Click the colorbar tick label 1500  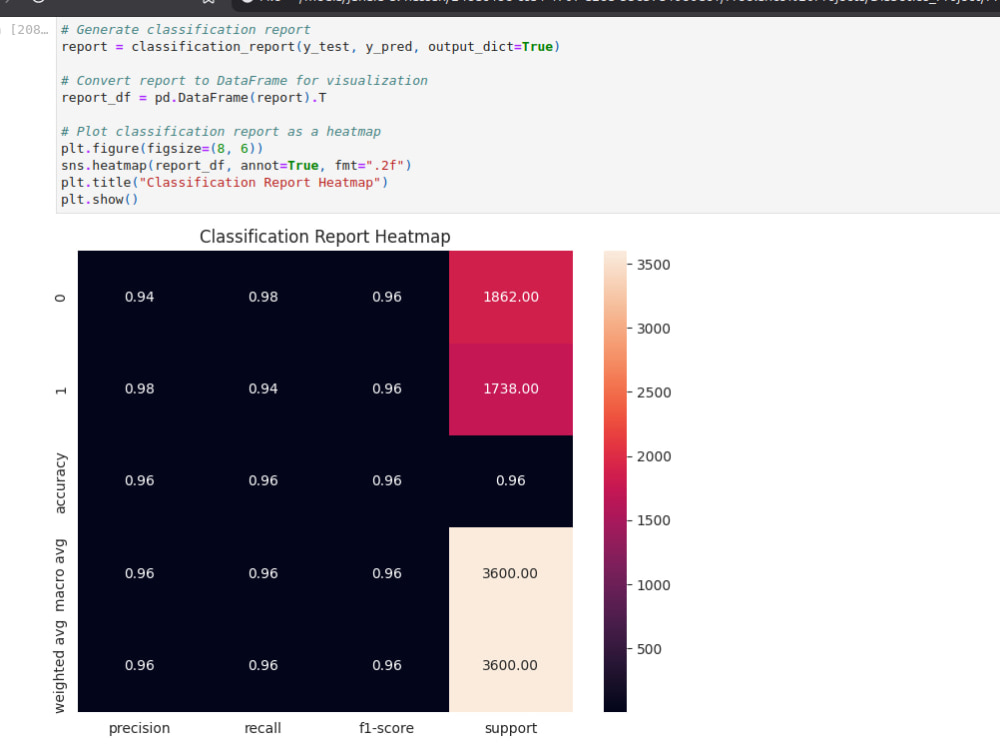click(654, 520)
